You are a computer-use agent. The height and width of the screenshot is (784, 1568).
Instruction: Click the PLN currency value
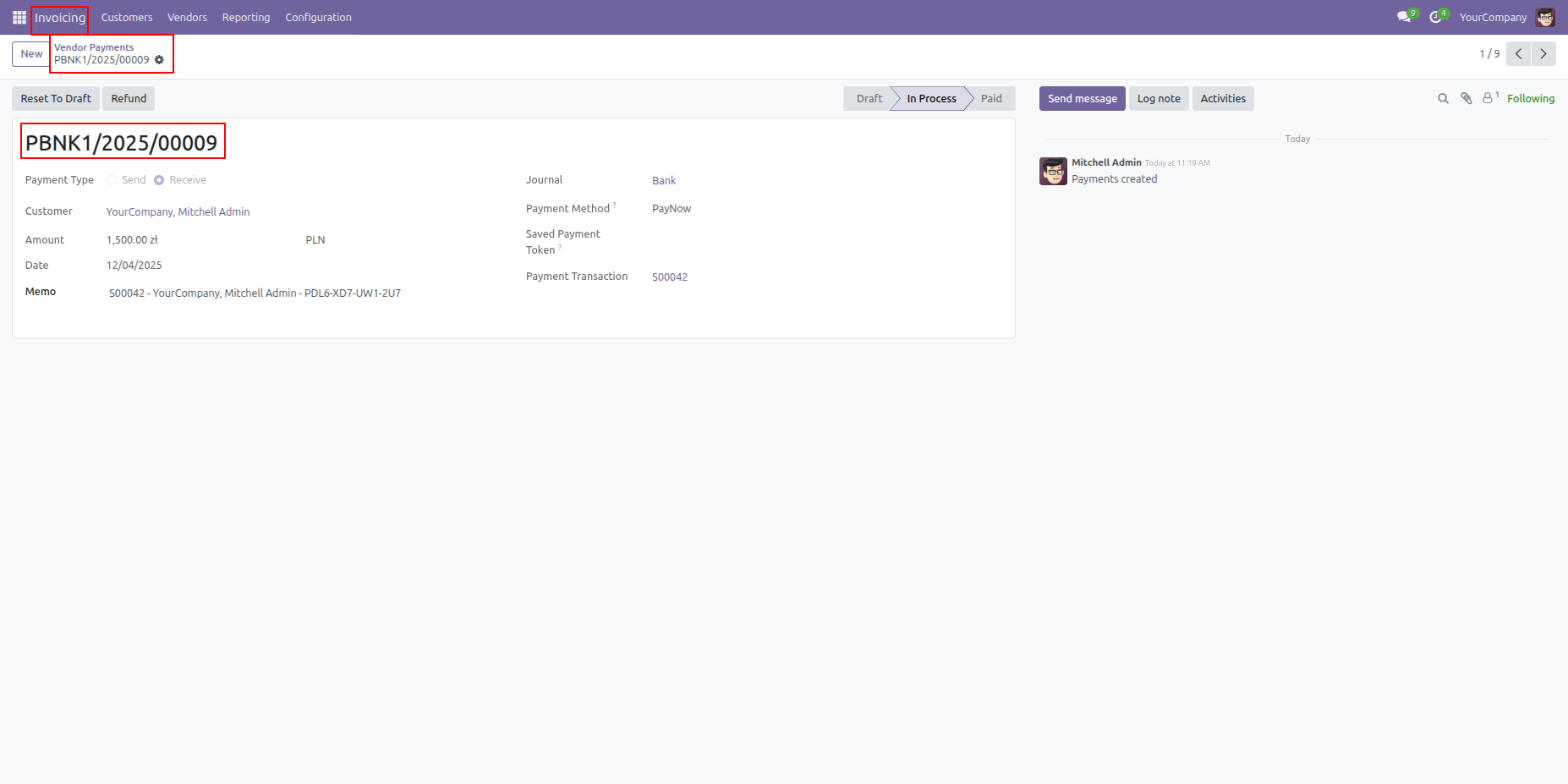pyautogui.click(x=315, y=240)
